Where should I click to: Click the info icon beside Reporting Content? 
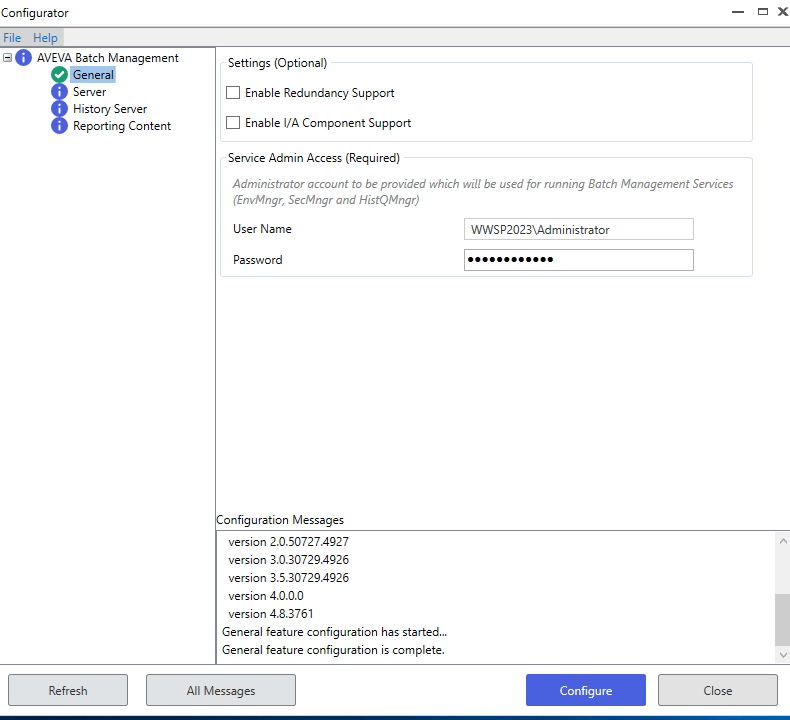tap(59, 126)
